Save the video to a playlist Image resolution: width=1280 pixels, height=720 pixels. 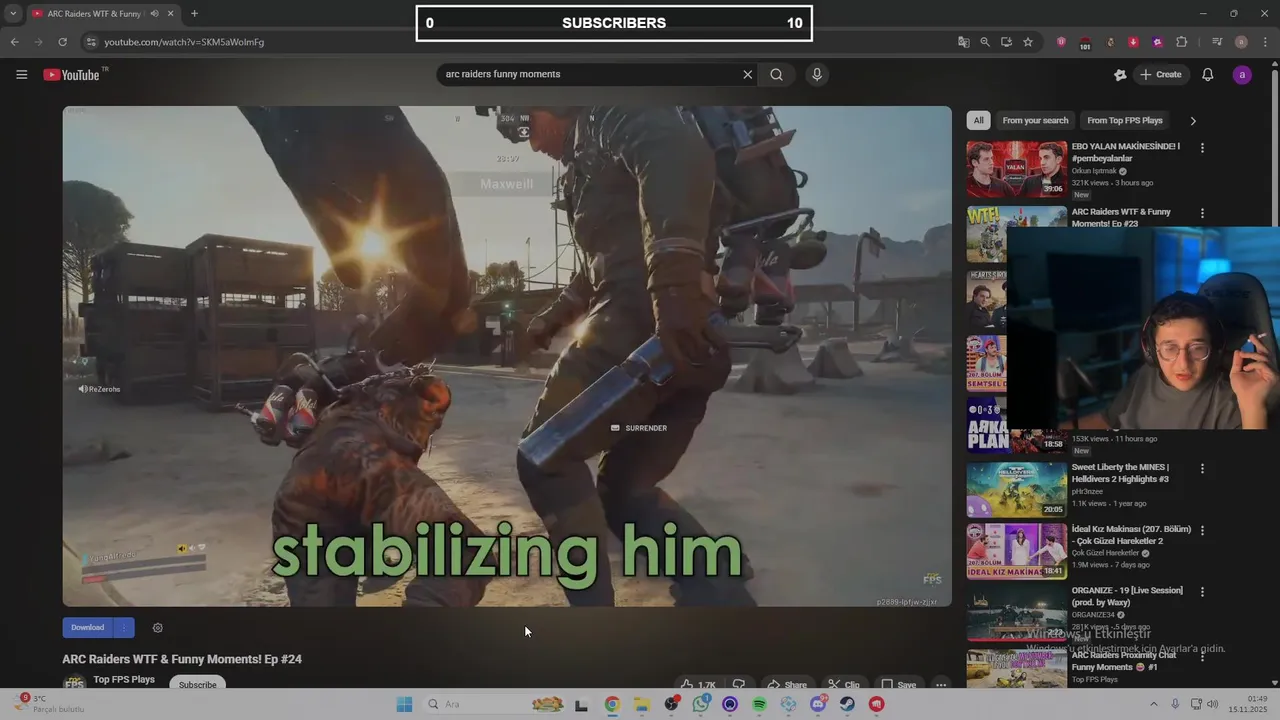coord(898,685)
